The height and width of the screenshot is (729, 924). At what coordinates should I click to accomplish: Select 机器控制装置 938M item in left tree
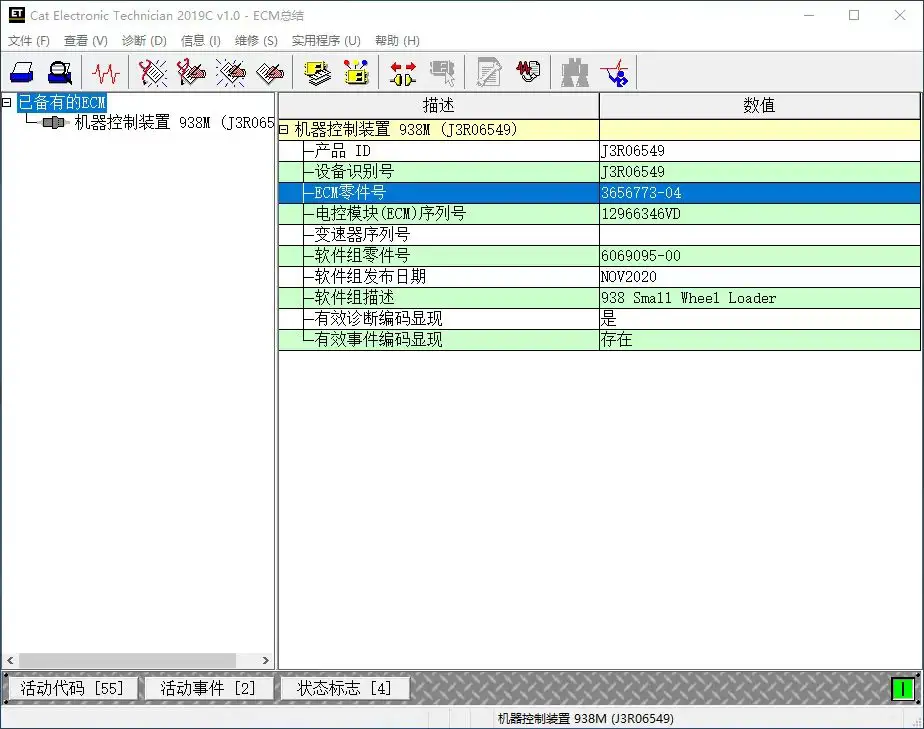[174, 123]
